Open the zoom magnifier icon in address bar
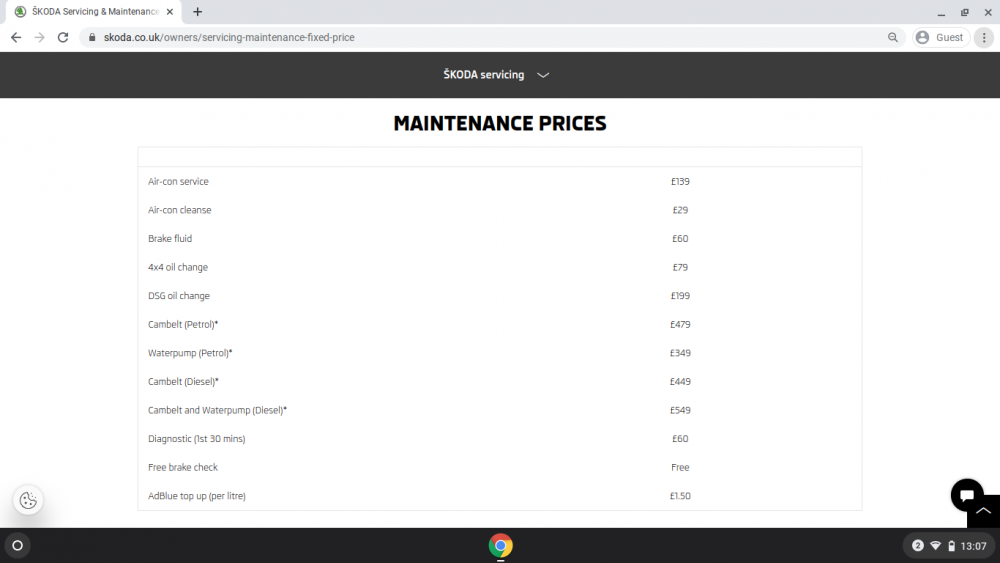 tap(893, 38)
